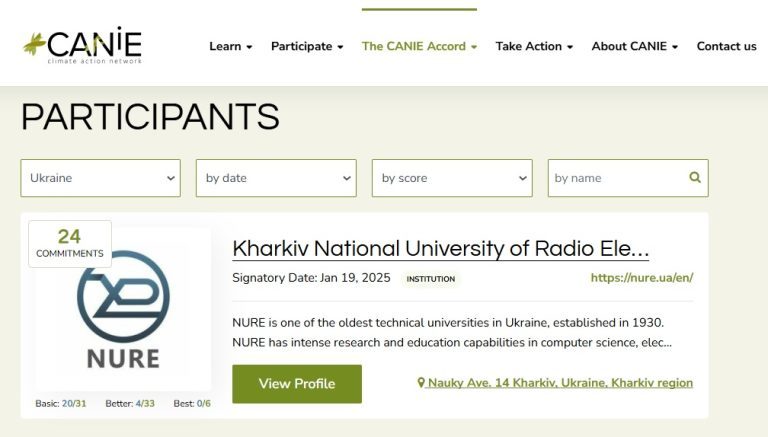Open the Learn menu
The width and height of the screenshot is (768, 437).
tap(230, 46)
